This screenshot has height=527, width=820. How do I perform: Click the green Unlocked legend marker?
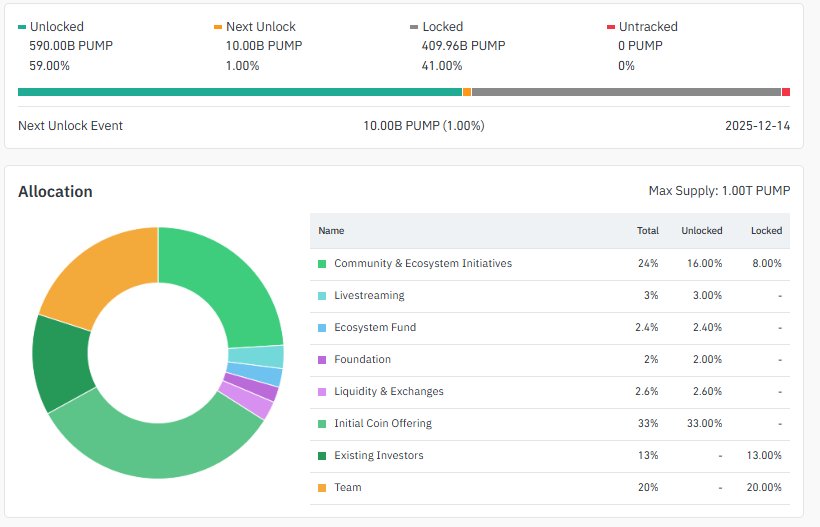click(x=23, y=27)
